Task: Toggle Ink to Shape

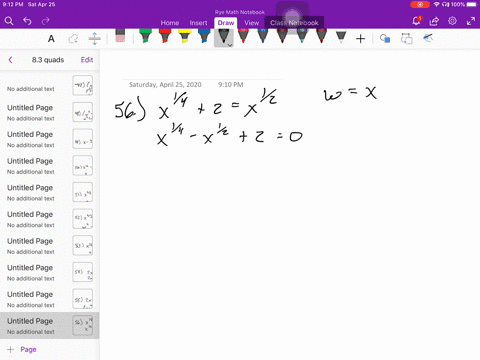Action: pos(406,39)
